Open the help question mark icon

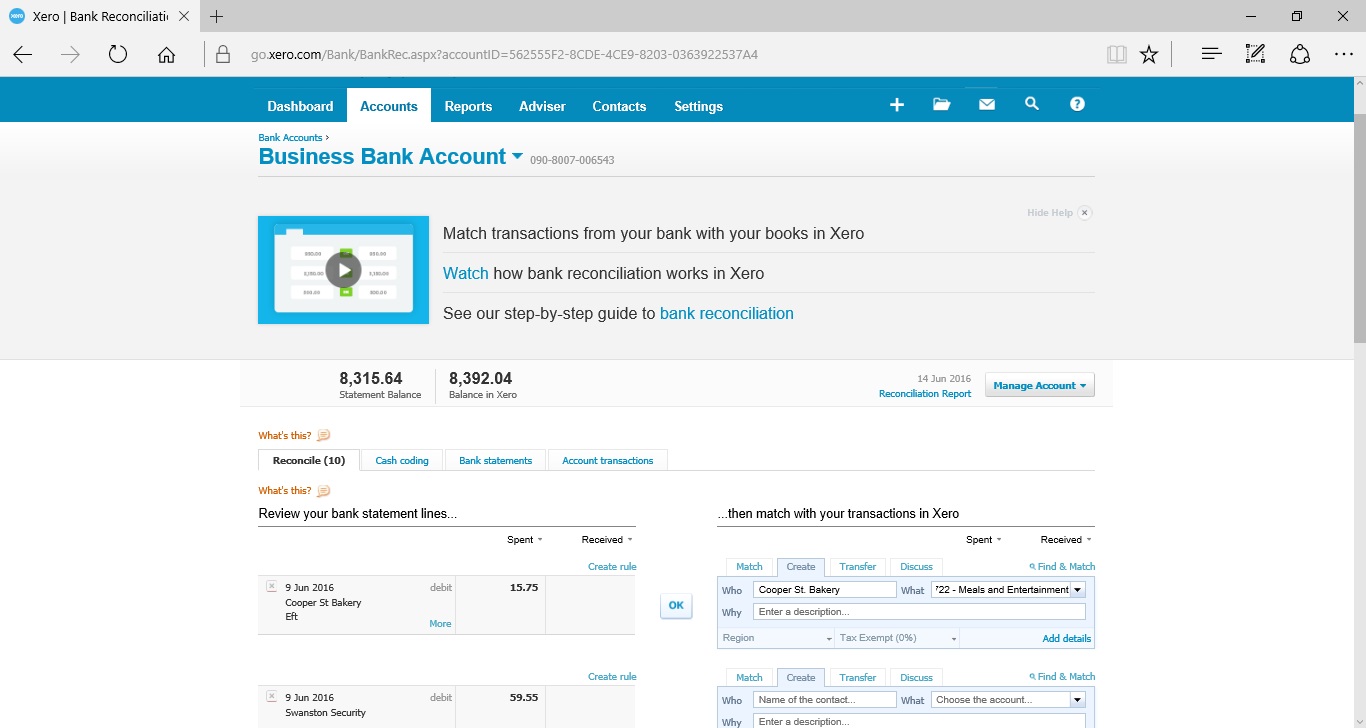(1077, 104)
